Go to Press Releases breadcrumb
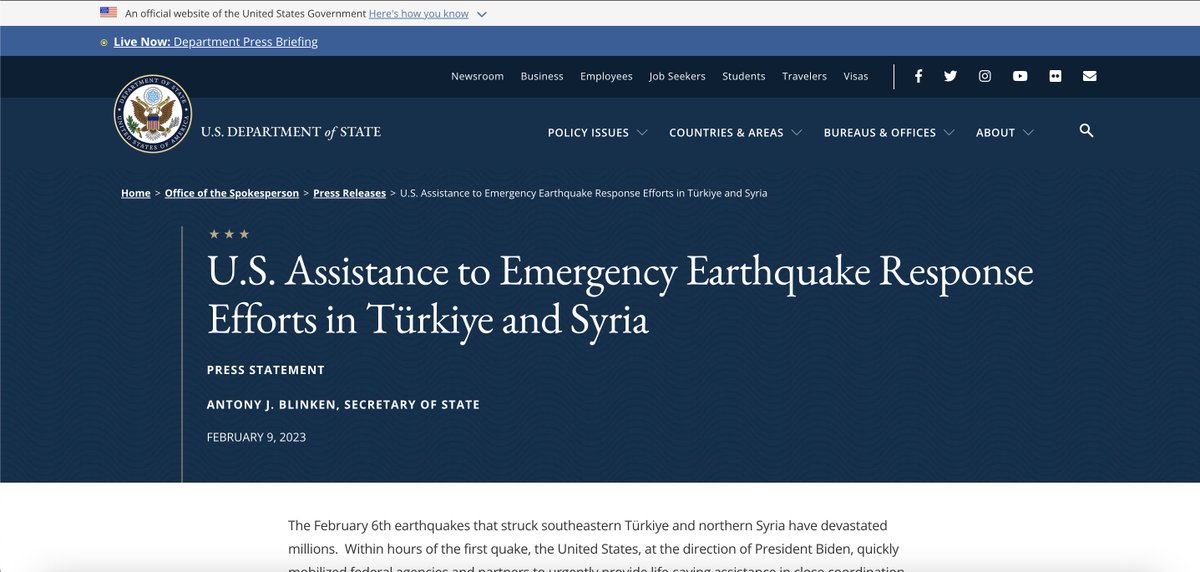Viewport: 1200px width, 572px height. (349, 193)
